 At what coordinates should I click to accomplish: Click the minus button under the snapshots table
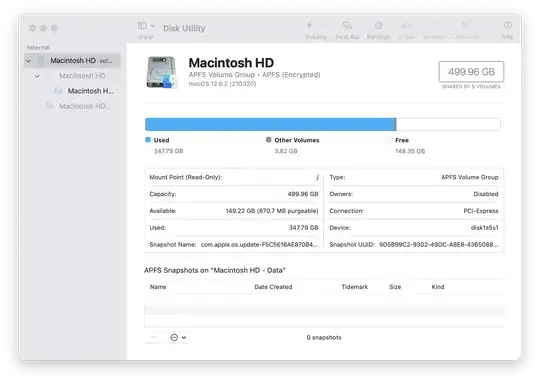point(154,337)
